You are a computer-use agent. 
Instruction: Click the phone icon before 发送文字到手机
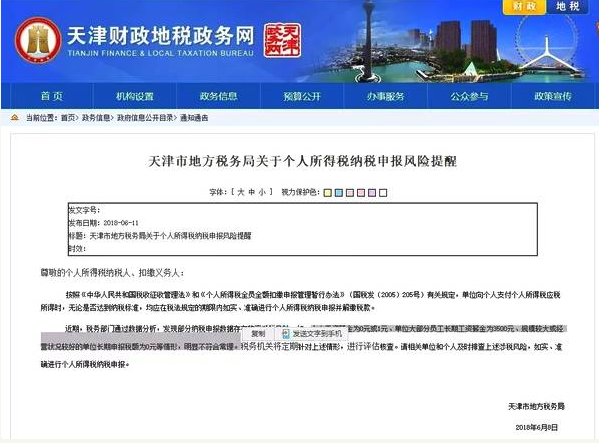click(x=285, y=334)
